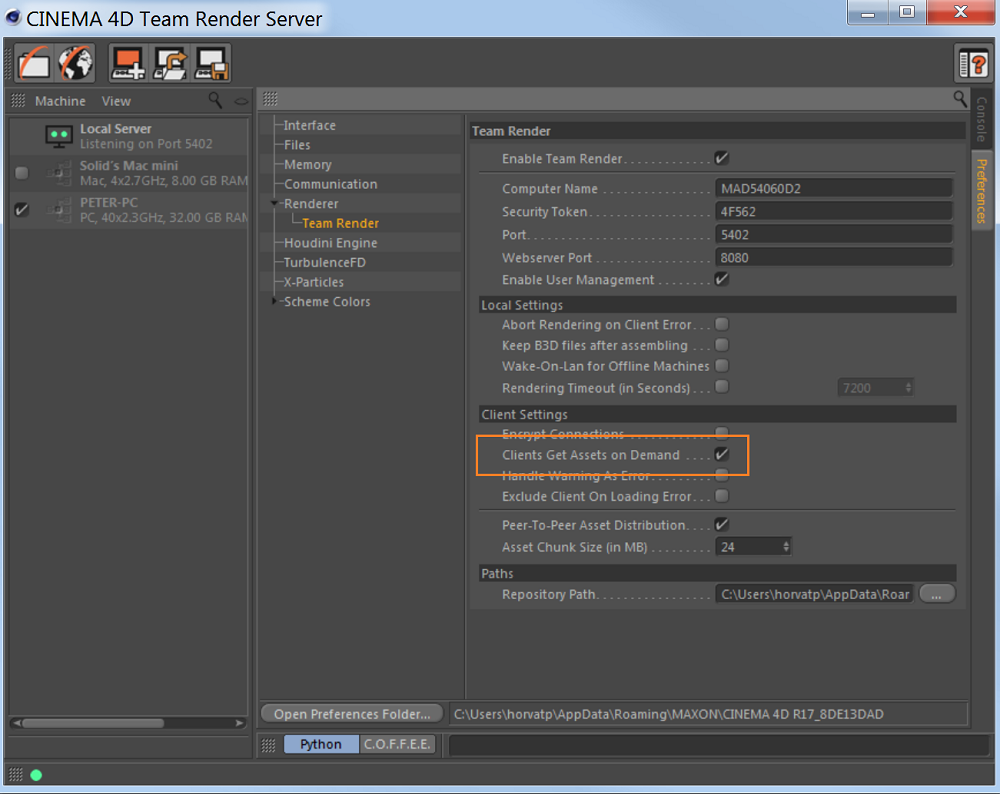Click the Machine list horizontal scrollbar
Screen dimensions: 1000x794
[93, 723]
